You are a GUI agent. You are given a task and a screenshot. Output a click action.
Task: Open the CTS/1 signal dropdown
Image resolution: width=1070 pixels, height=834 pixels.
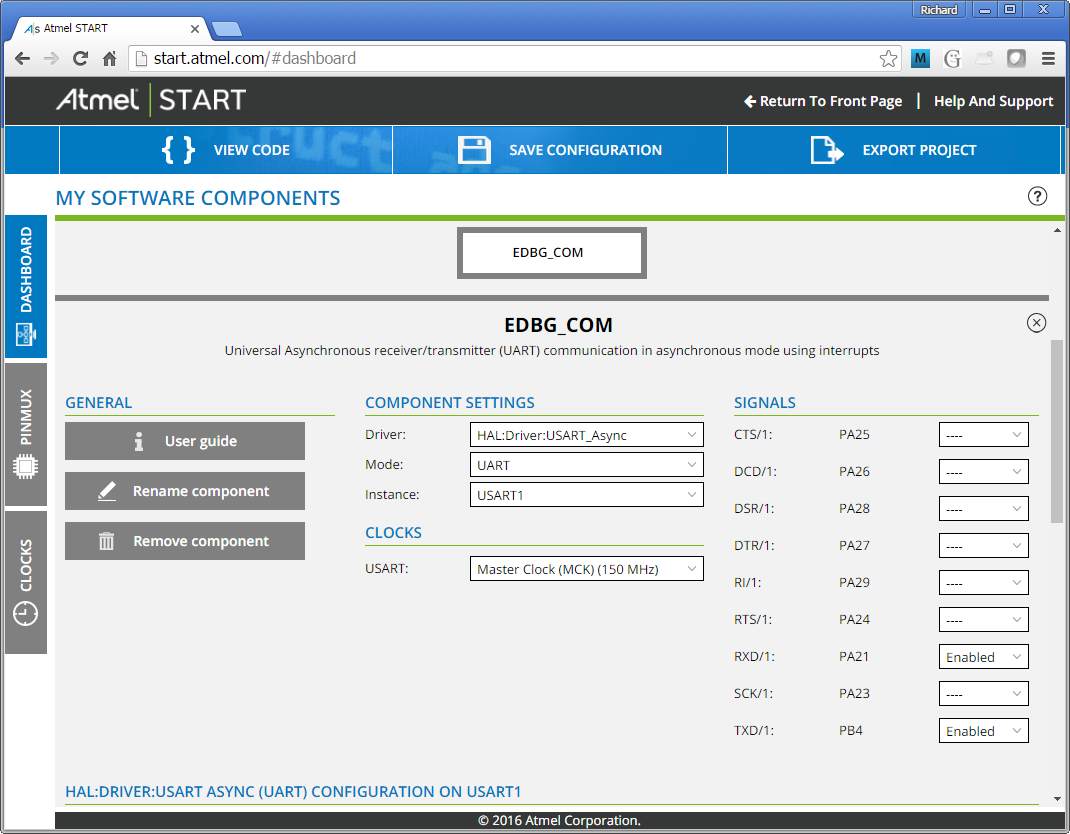(x=983, y=435)
